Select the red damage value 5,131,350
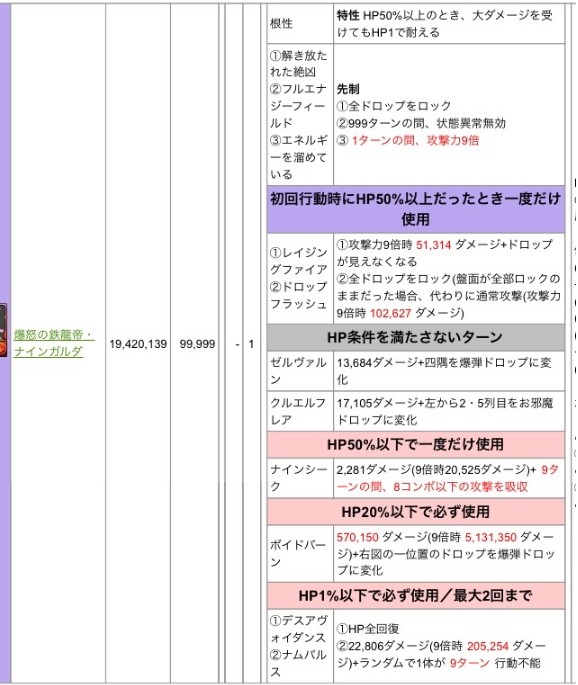Image resolution: width=578 pixels, height=685 pixels. [x=491, y=537]
